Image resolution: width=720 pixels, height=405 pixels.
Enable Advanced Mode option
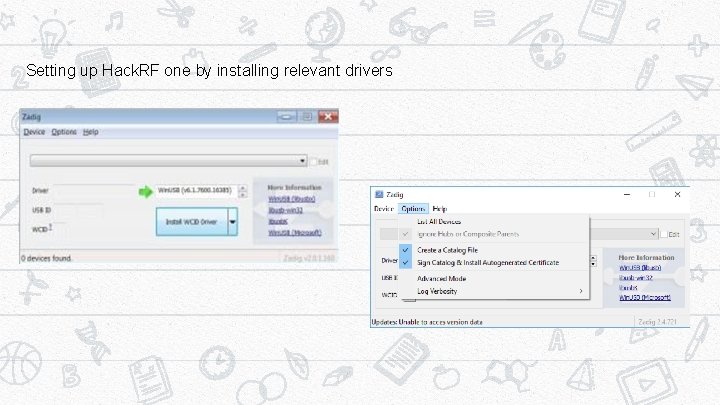click(x=494, y=279)
